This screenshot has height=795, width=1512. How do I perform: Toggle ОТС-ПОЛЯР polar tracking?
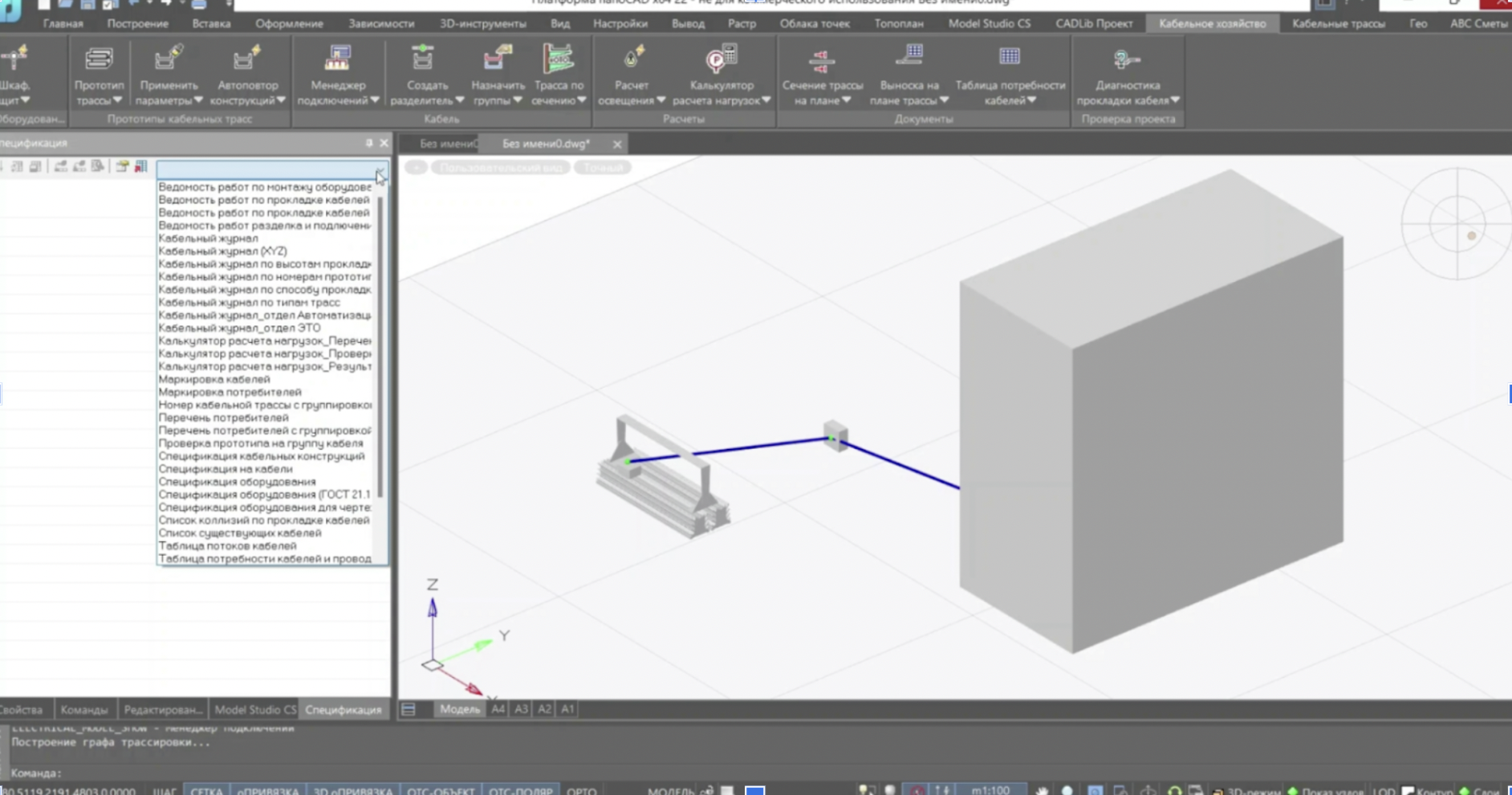pos(520,791)
